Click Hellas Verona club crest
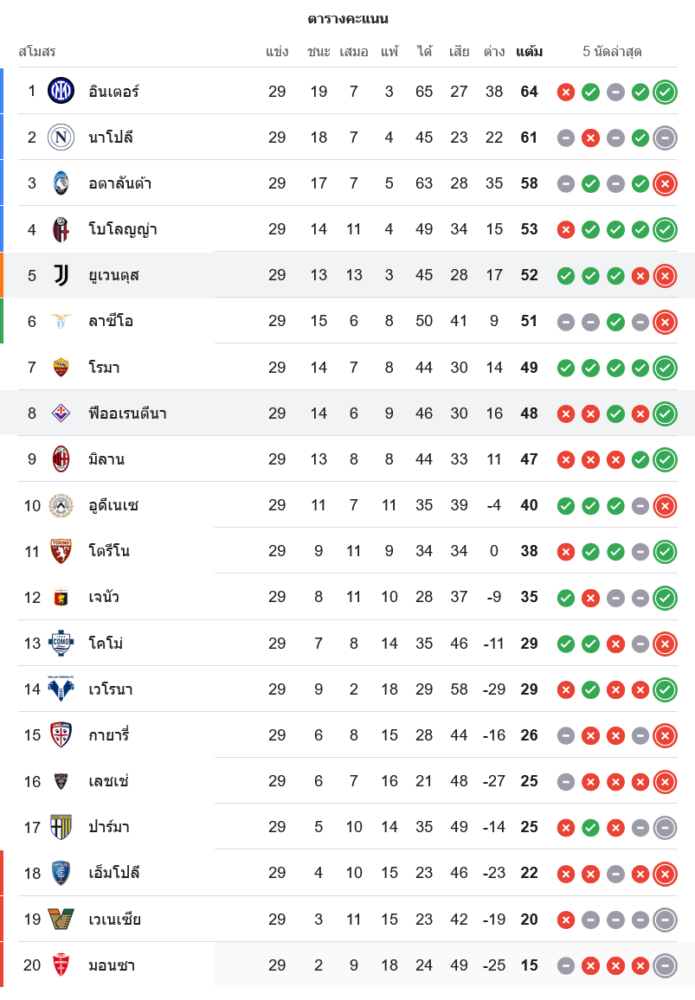The image size is (695, 1000). click(61, 689)
